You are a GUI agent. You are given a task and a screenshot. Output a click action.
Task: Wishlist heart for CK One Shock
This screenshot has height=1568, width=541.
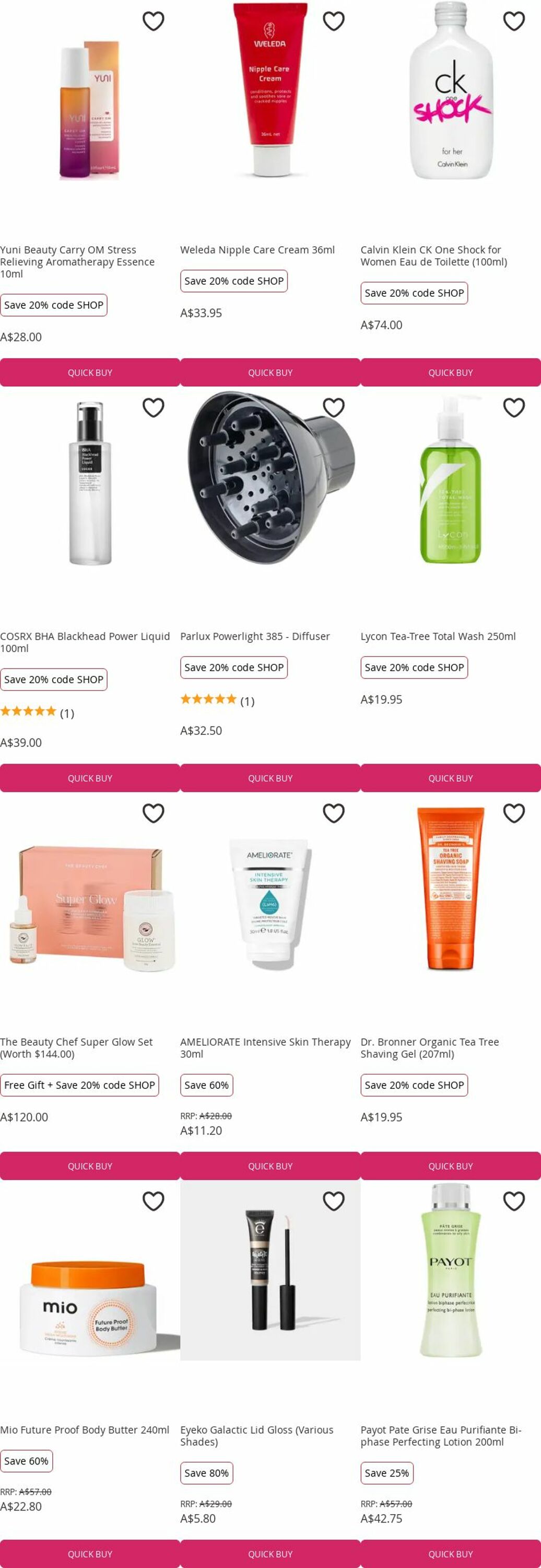click(514, 21)
